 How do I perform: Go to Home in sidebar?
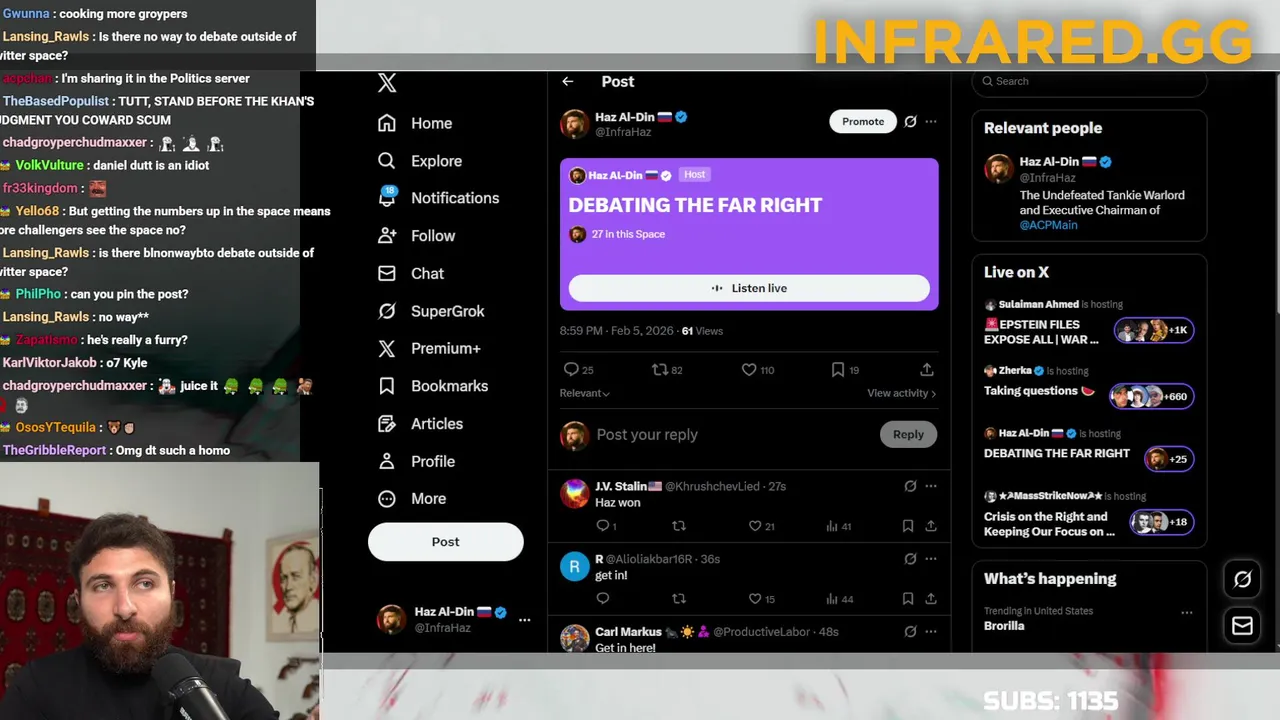coord(415,123)
